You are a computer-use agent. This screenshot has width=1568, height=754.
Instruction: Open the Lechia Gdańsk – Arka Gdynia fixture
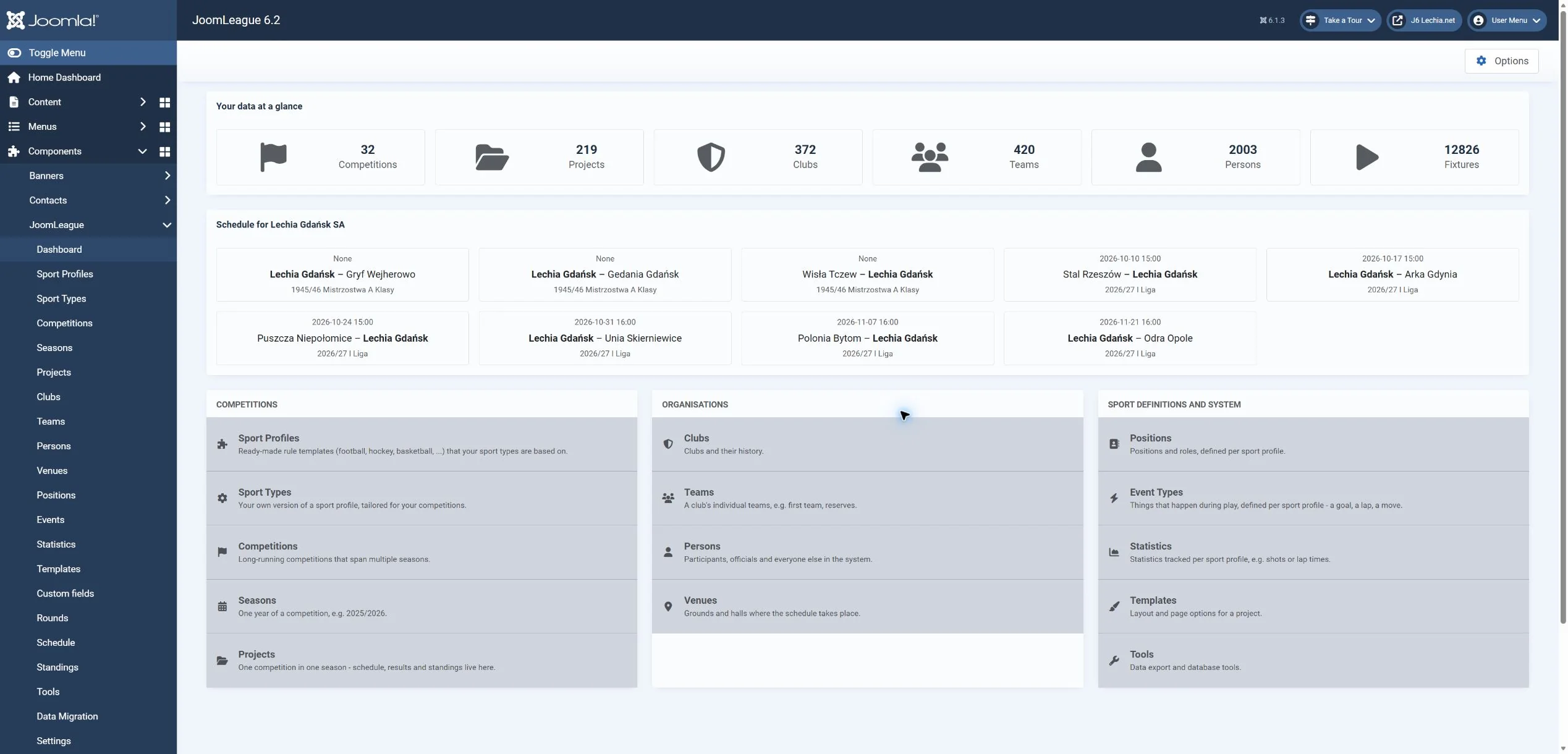click(x=1392, y=274)
